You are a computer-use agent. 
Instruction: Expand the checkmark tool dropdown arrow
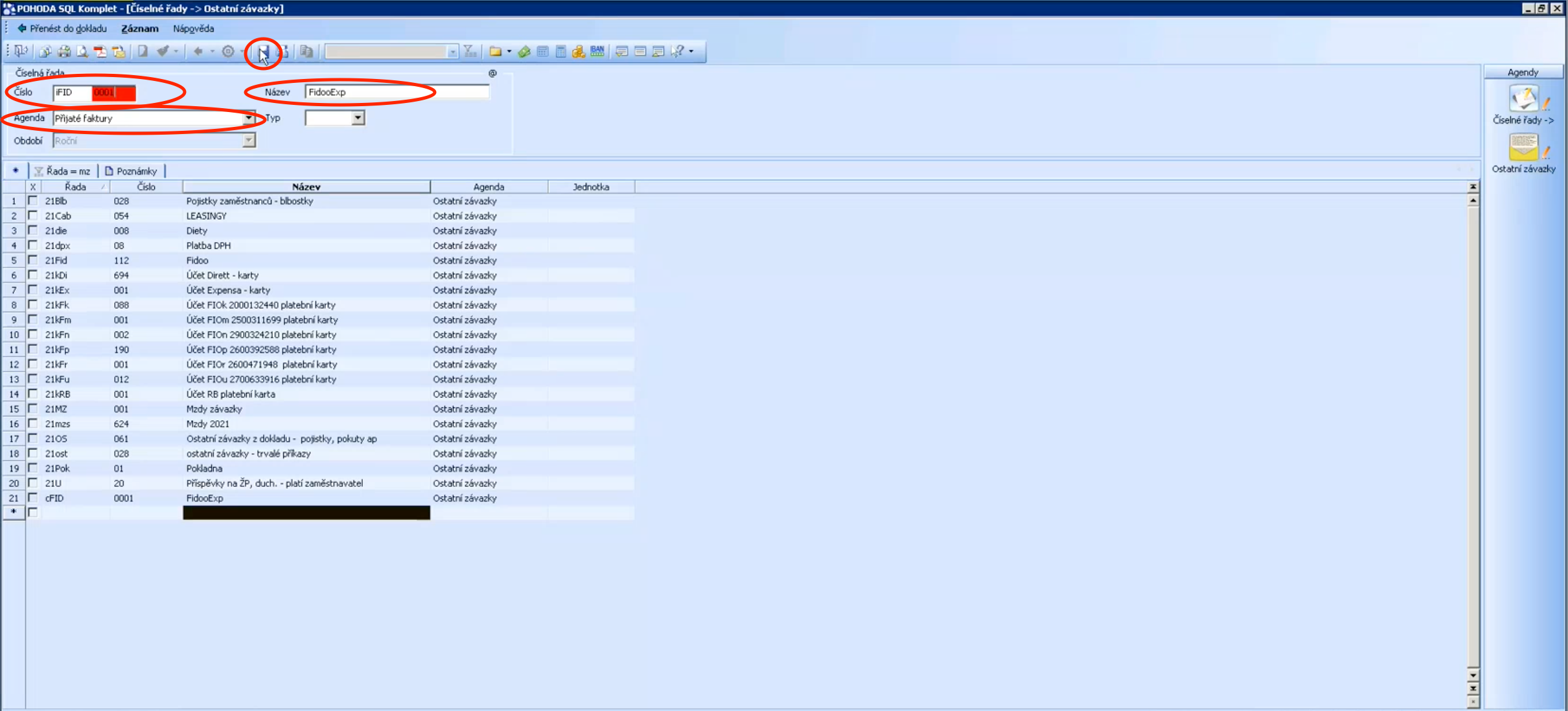pos(176,51)
